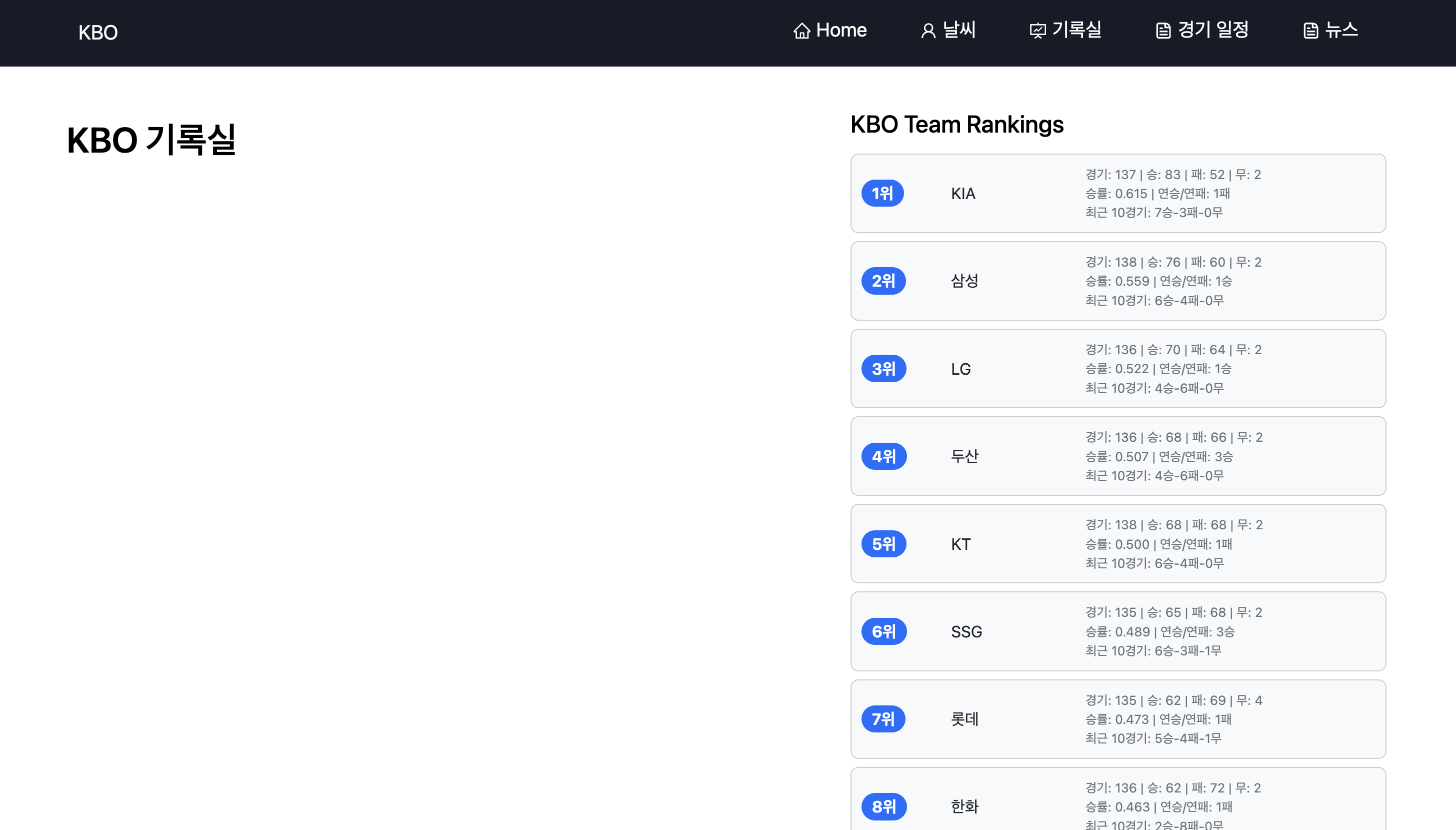Click '승률: 0.615' line for KIA
The height and width of the screenshot is (830, 1456).
click(1157, 193)
